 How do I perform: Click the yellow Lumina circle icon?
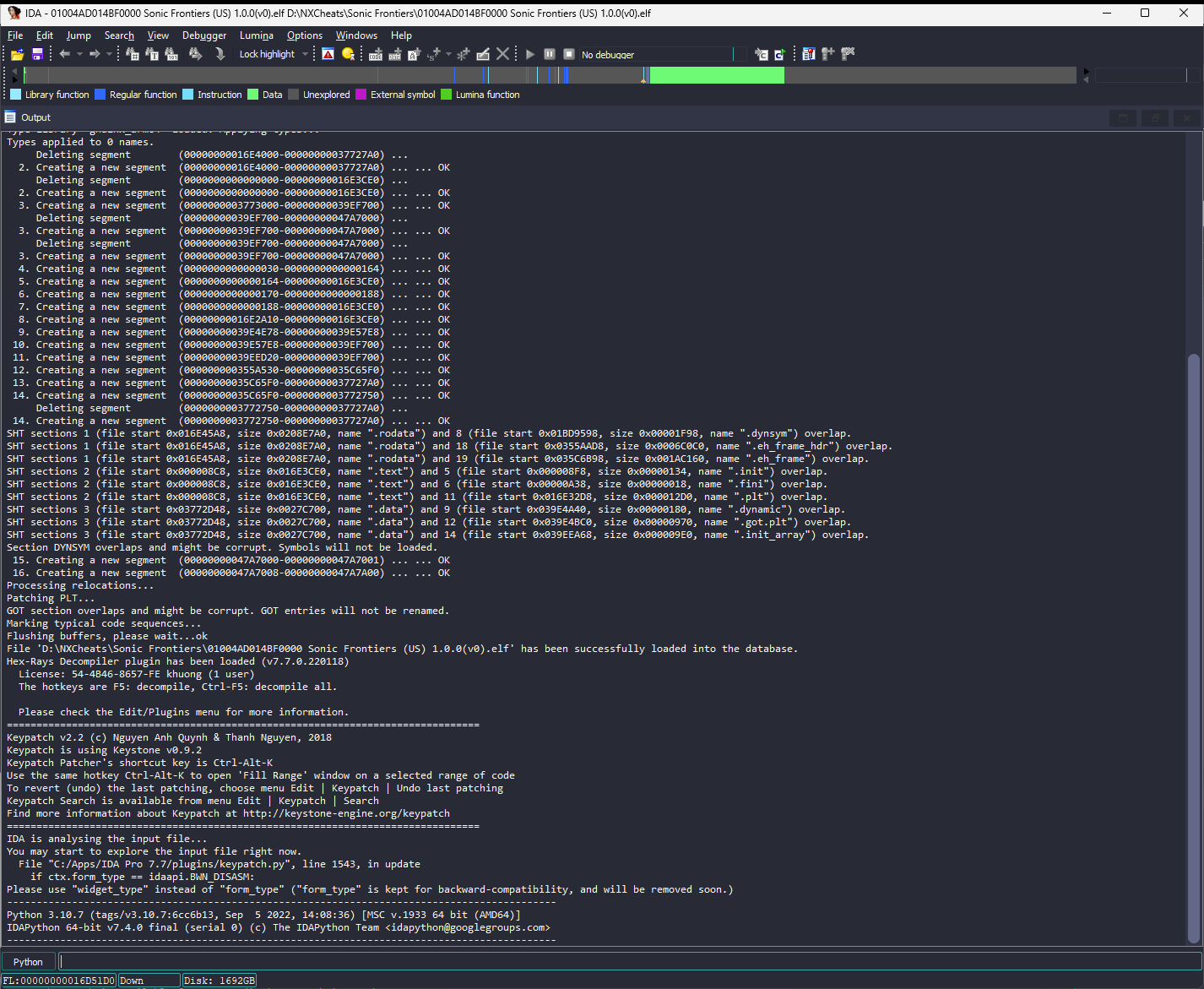(x=348, y=54)
